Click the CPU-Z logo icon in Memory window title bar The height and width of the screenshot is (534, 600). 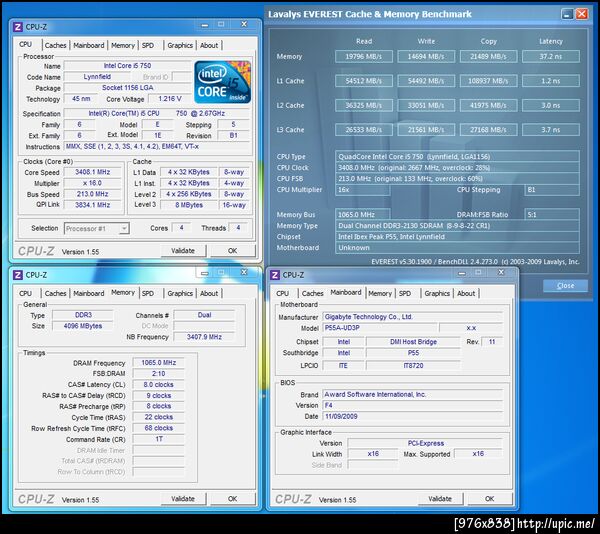(x=18, y=275)
